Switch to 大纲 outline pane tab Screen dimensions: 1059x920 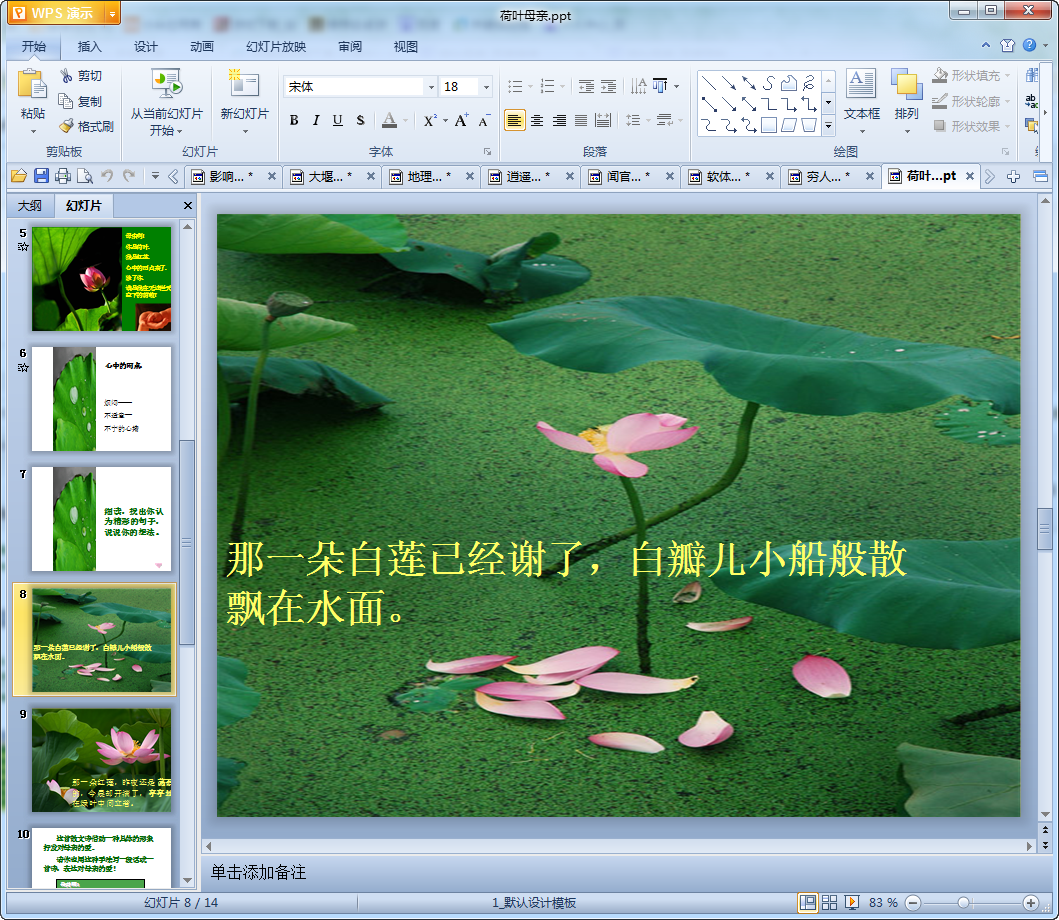30,205
